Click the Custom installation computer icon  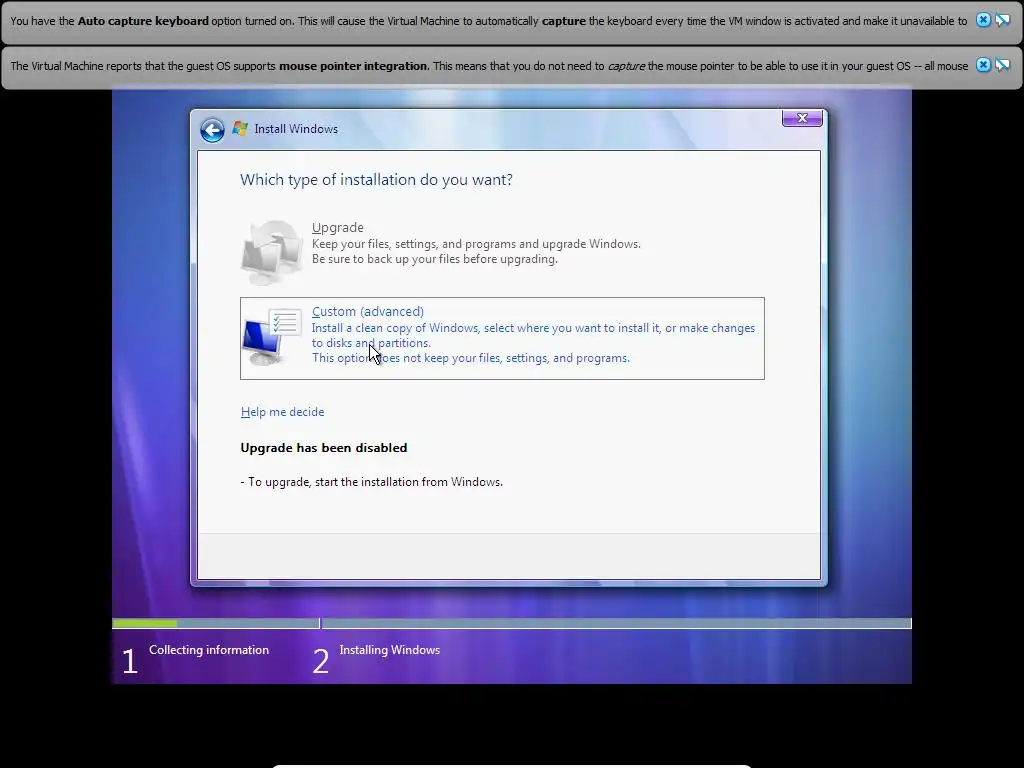click(x=272, y=336)
